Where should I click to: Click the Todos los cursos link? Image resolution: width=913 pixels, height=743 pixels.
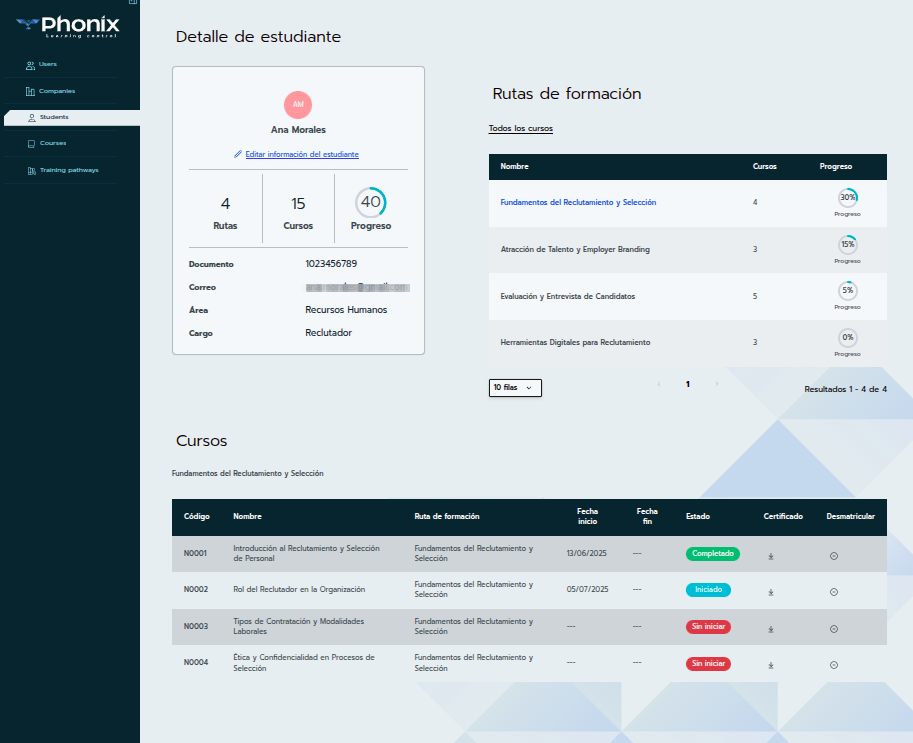click(x=520, y=129)
